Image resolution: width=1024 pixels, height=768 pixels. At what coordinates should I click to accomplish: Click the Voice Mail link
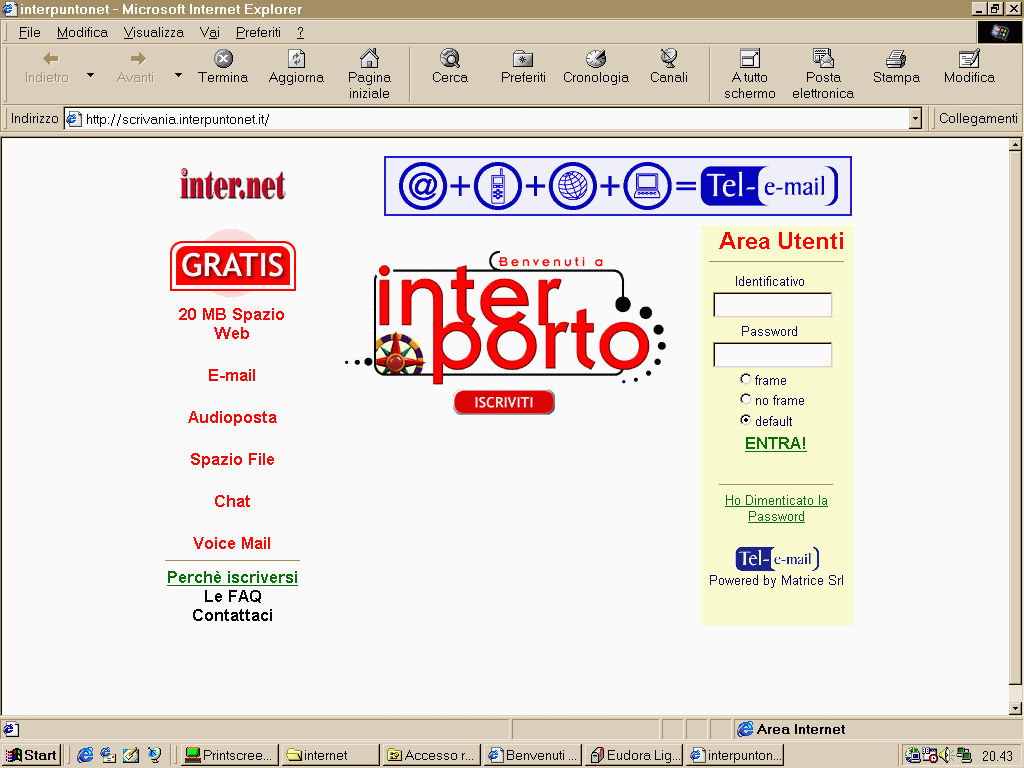(x=232, y=543)
